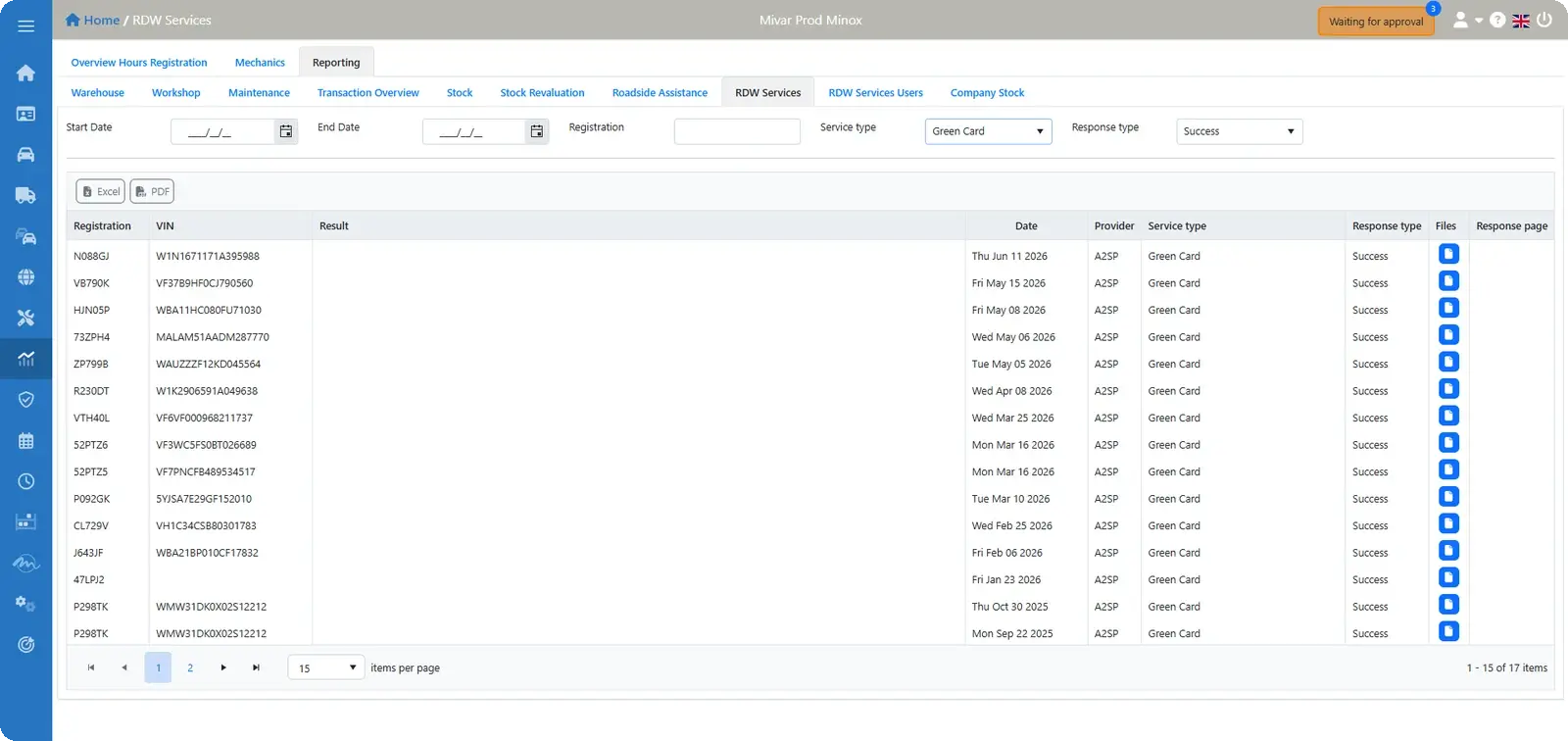Click the Start Date calendar icon
The image size is (1568, 741).
[x=286, y=131]
